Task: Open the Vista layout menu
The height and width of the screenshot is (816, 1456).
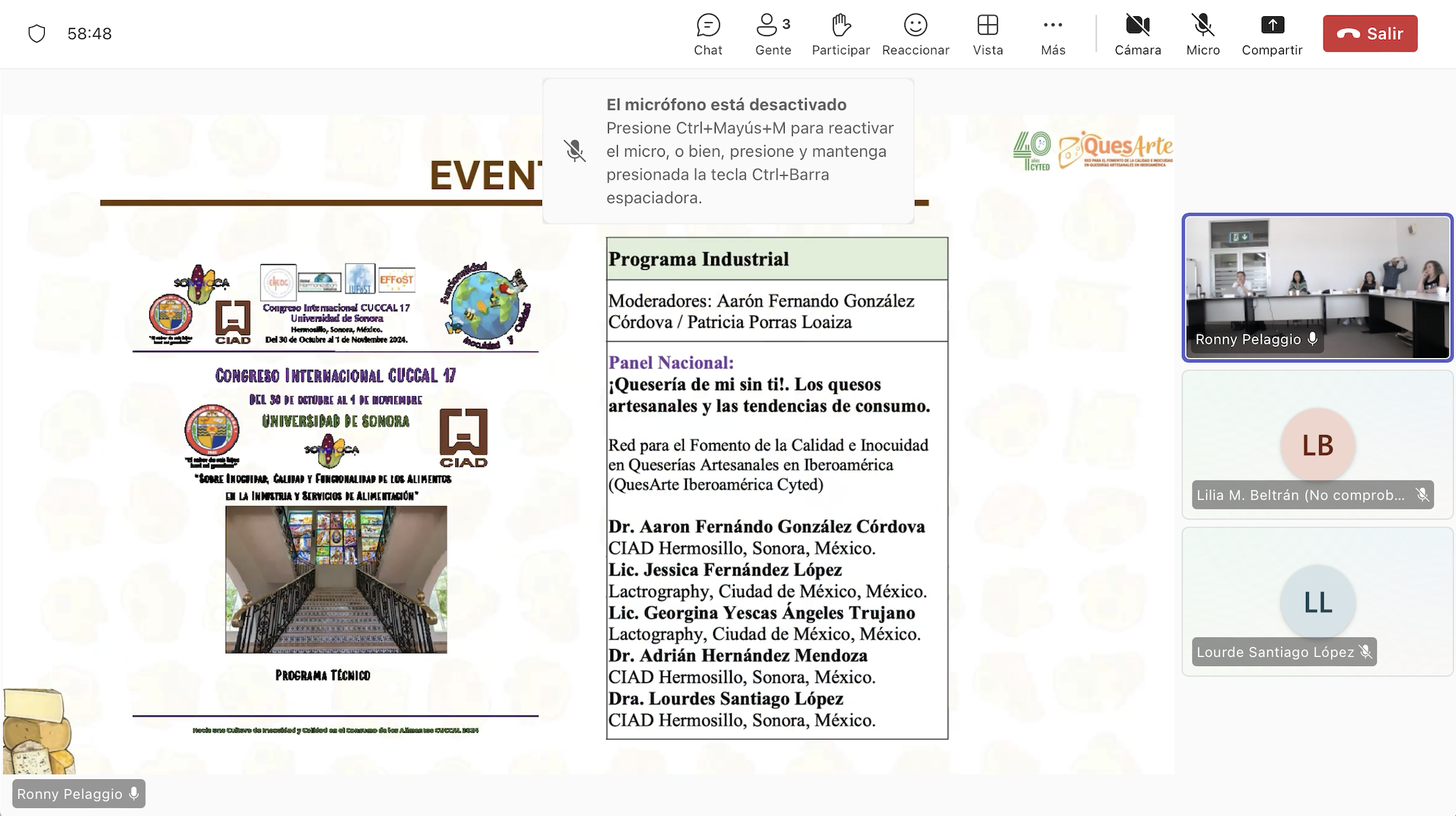Action: 988,33
